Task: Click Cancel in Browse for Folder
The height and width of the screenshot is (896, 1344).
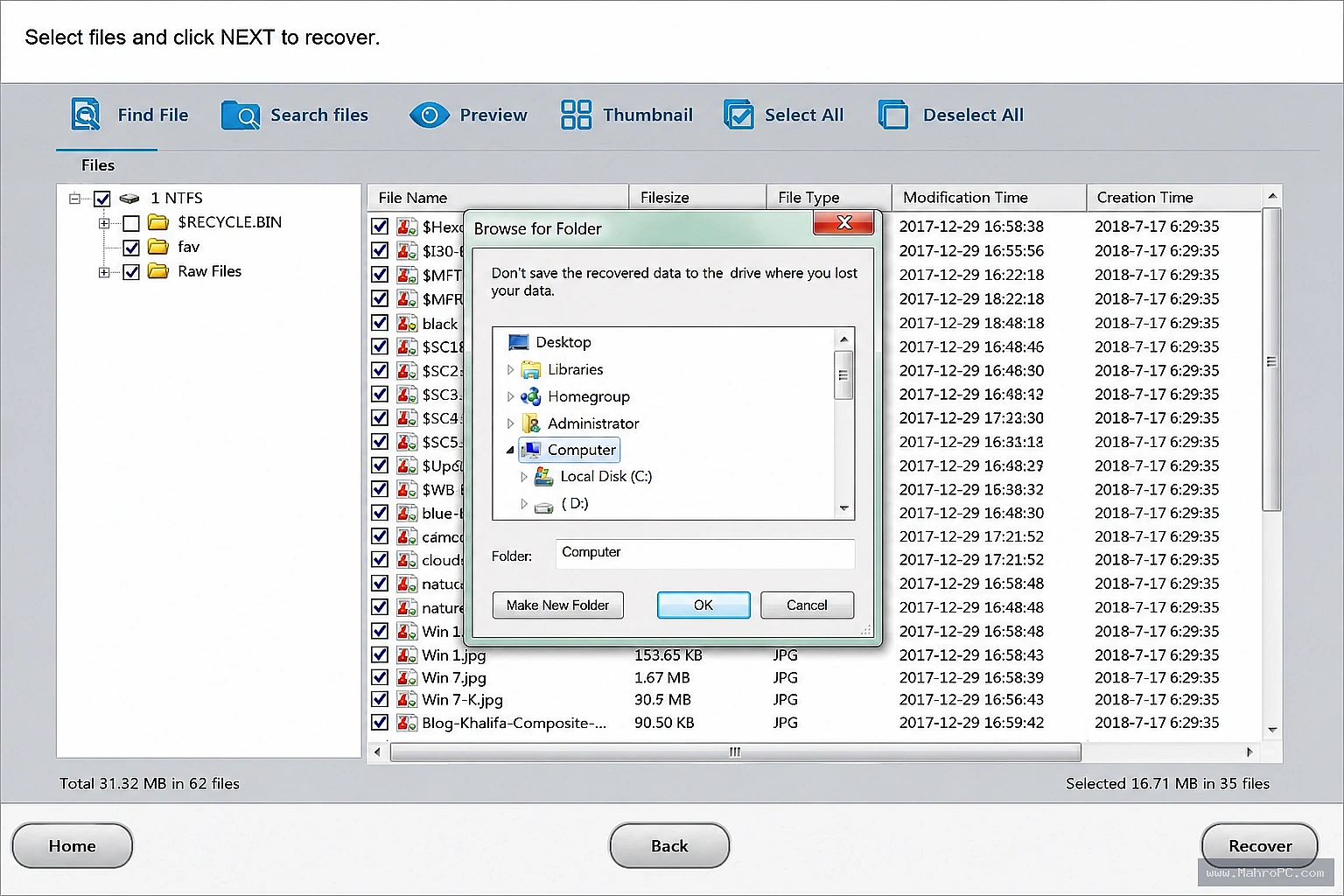Action: pos(807,605)
